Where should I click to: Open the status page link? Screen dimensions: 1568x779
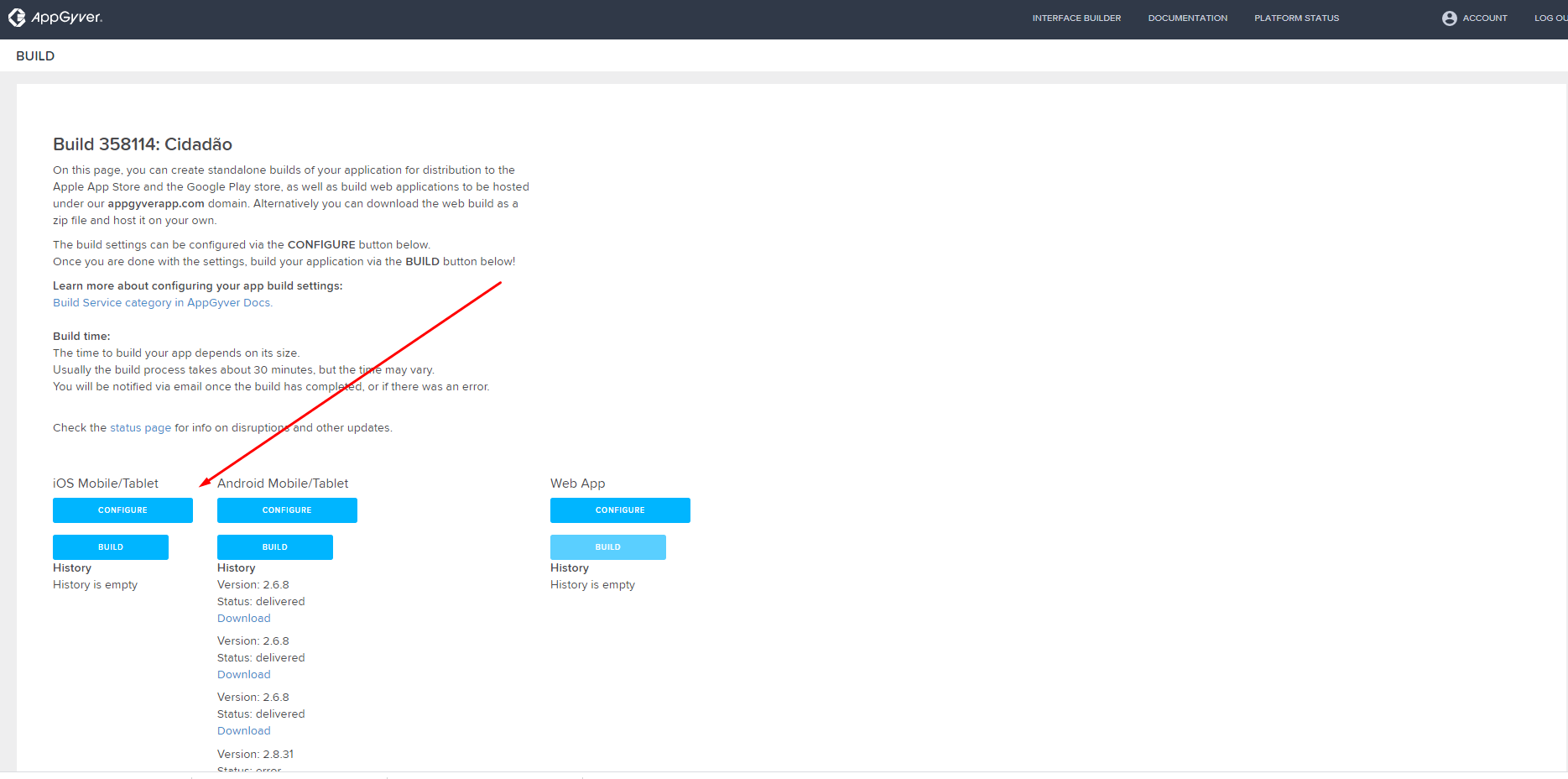pos(140,428)
